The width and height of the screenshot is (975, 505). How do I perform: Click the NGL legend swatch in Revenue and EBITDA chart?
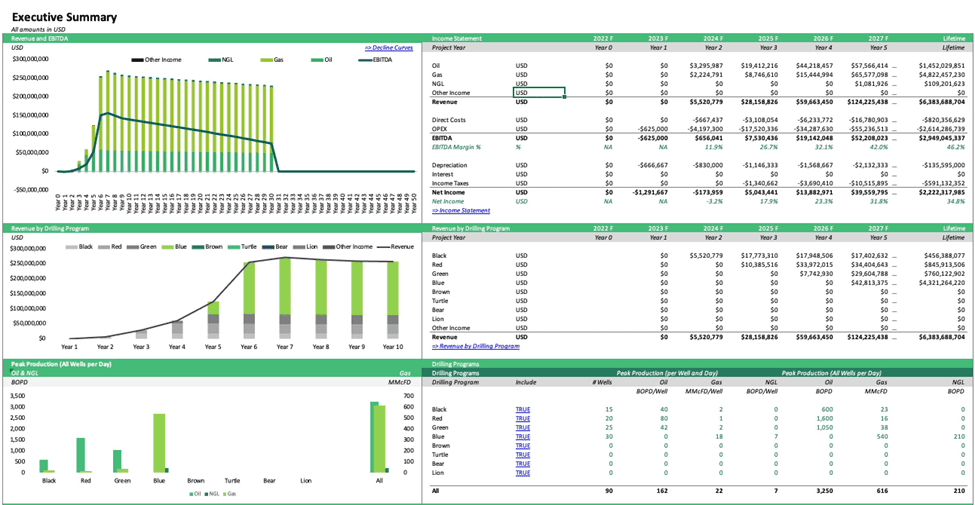(215, 60)
